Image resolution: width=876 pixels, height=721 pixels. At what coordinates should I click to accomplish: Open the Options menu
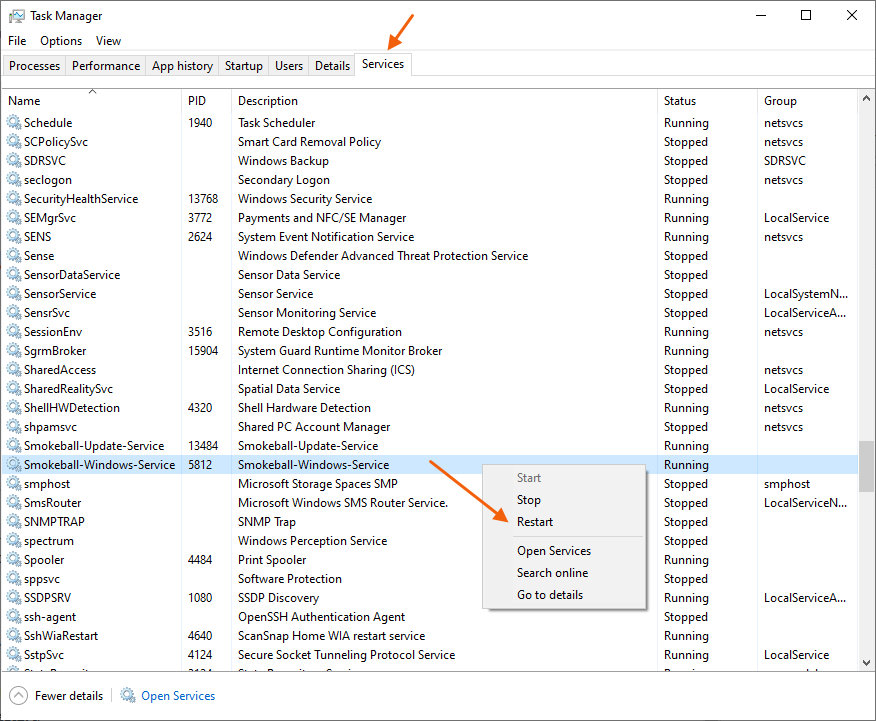tap(61, 41)
